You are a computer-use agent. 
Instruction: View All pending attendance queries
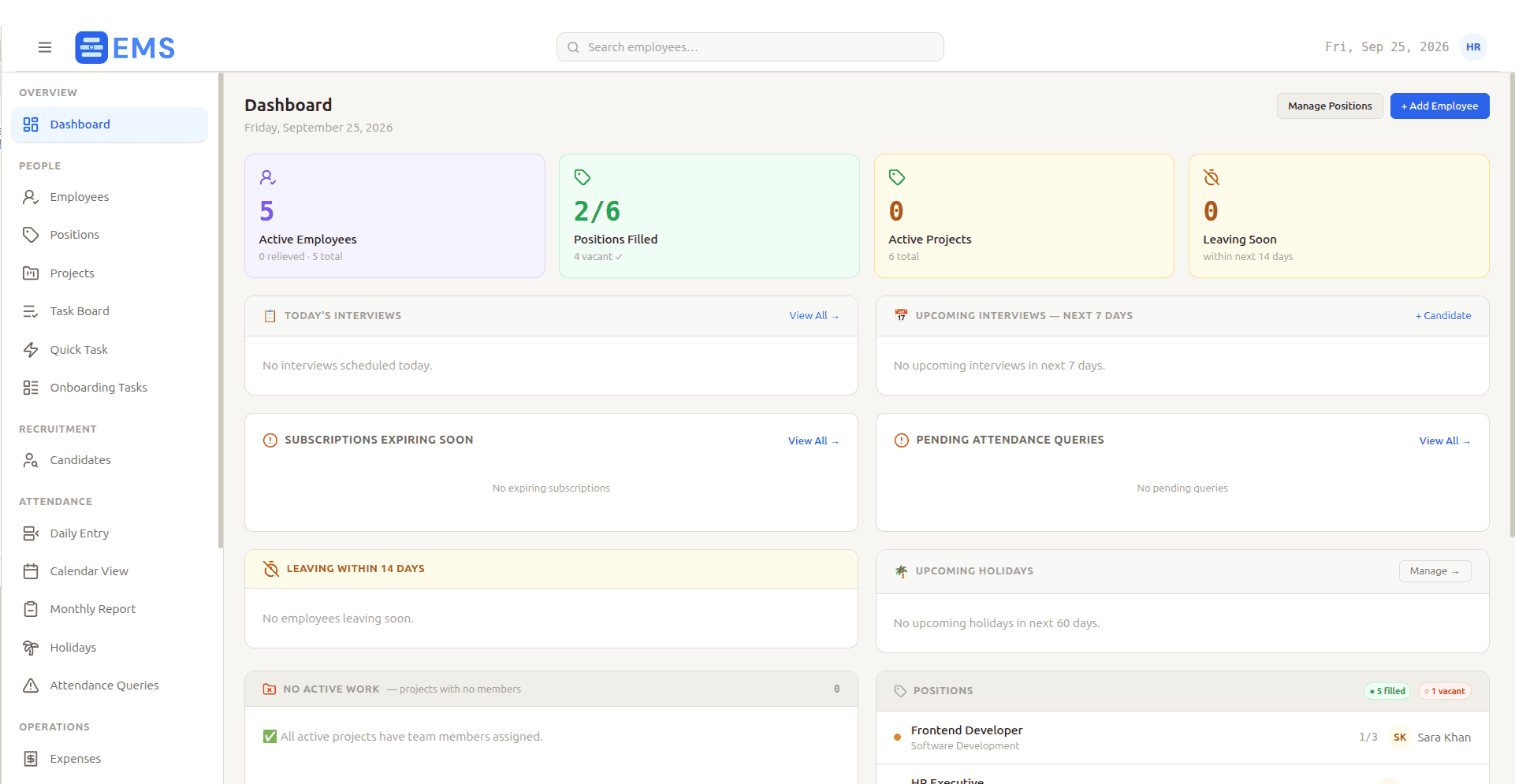[1445, 441]
